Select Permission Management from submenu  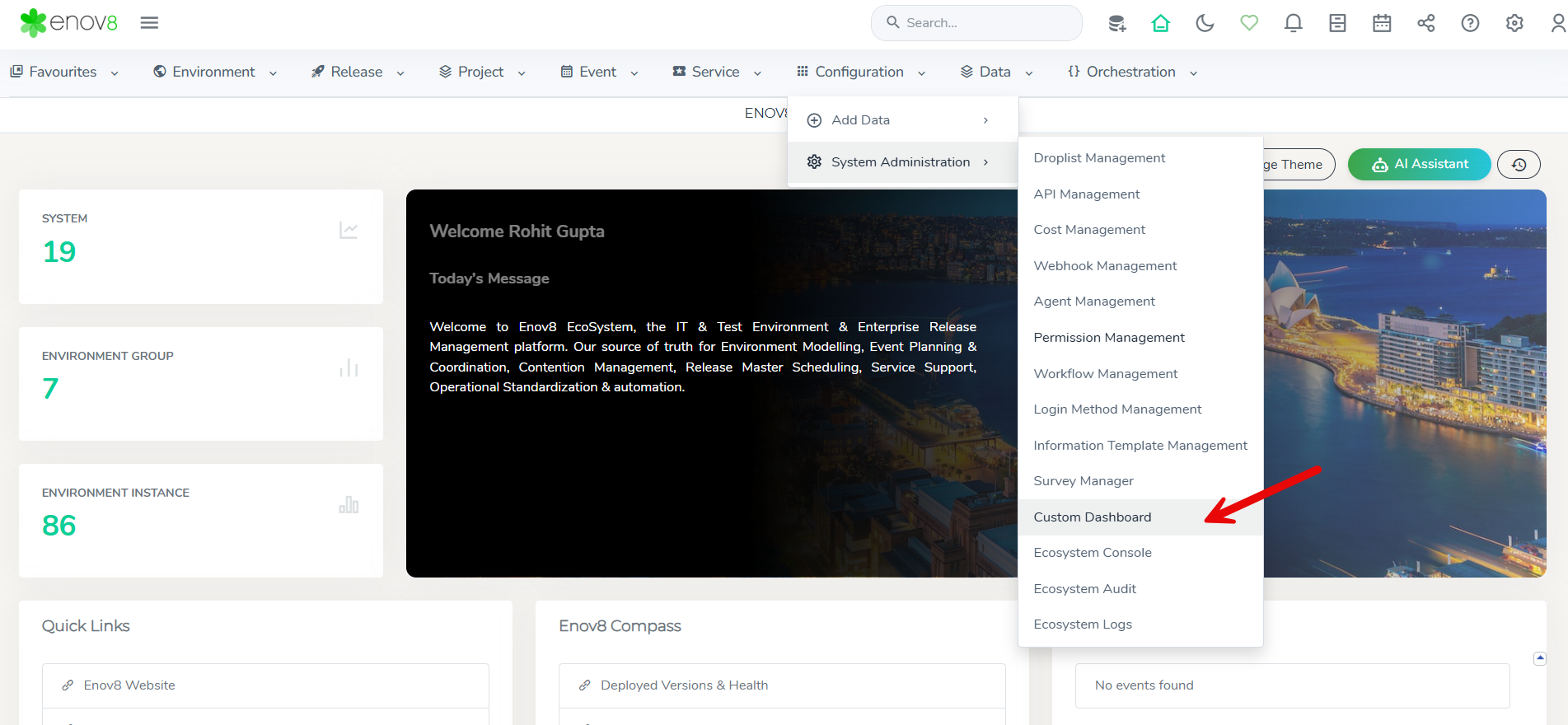[x=1109, y=338]
